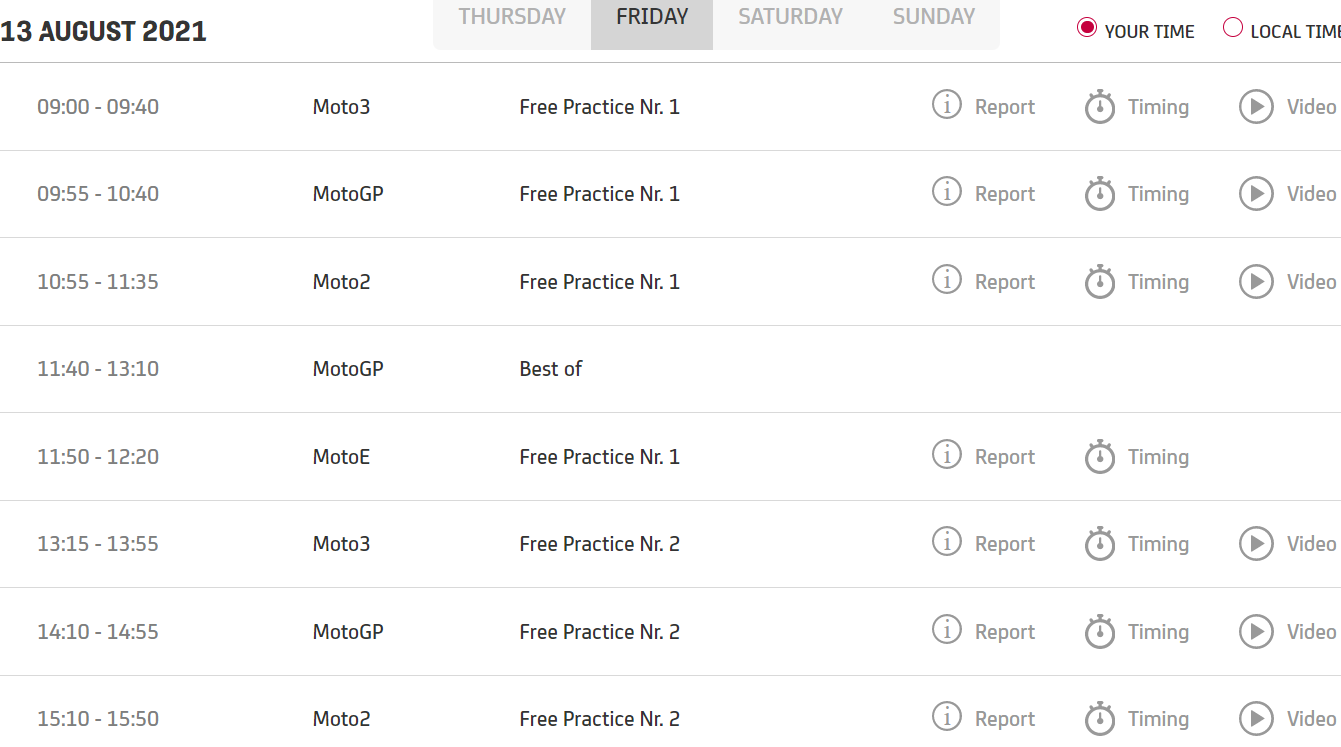The width and height of the screenshot is (1341, 747).
Task: Click stopwatch icon for MotoGP Free Practice 2
Action: click(1100, 632)
